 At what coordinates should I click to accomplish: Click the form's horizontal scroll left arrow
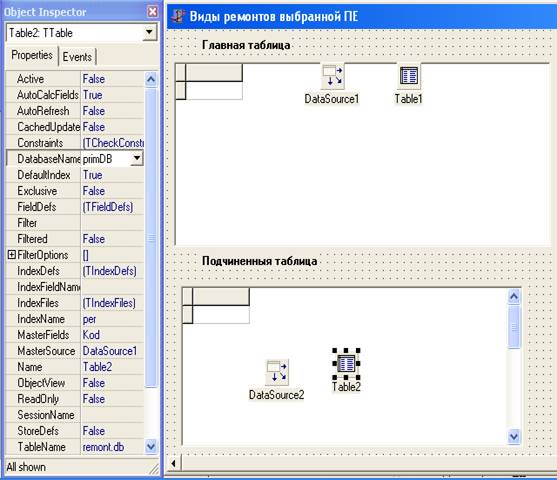tap(174, 463)
